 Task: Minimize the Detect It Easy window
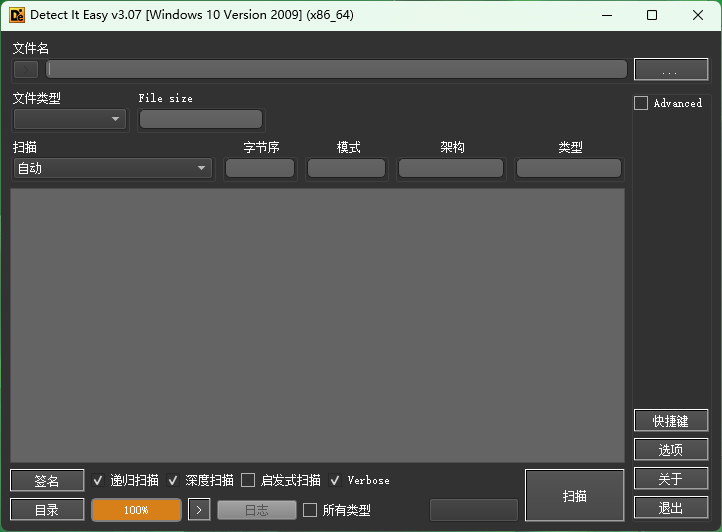607,15
